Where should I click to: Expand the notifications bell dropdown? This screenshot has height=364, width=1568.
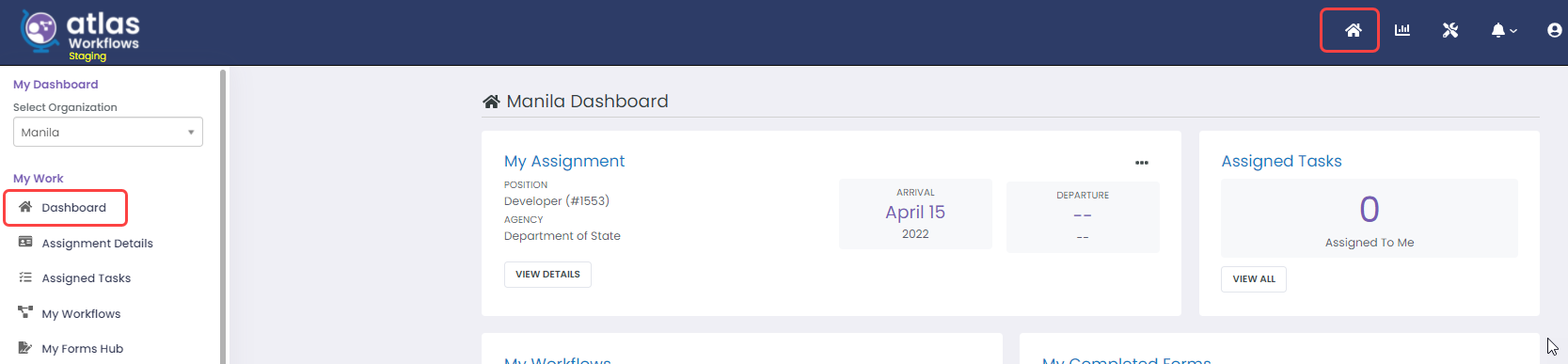point(1503,30)
